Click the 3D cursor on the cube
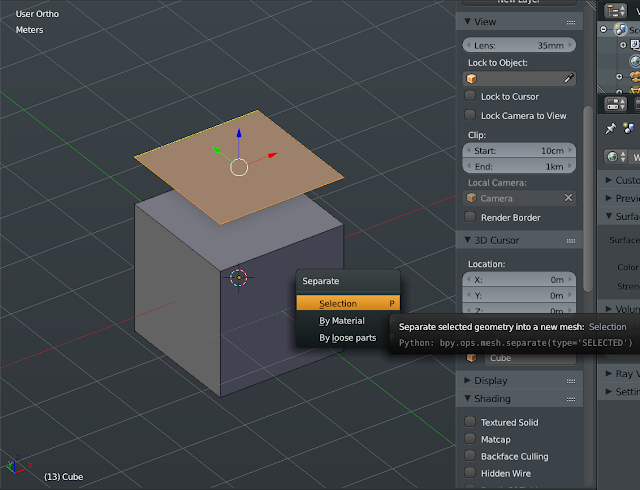 239,278
